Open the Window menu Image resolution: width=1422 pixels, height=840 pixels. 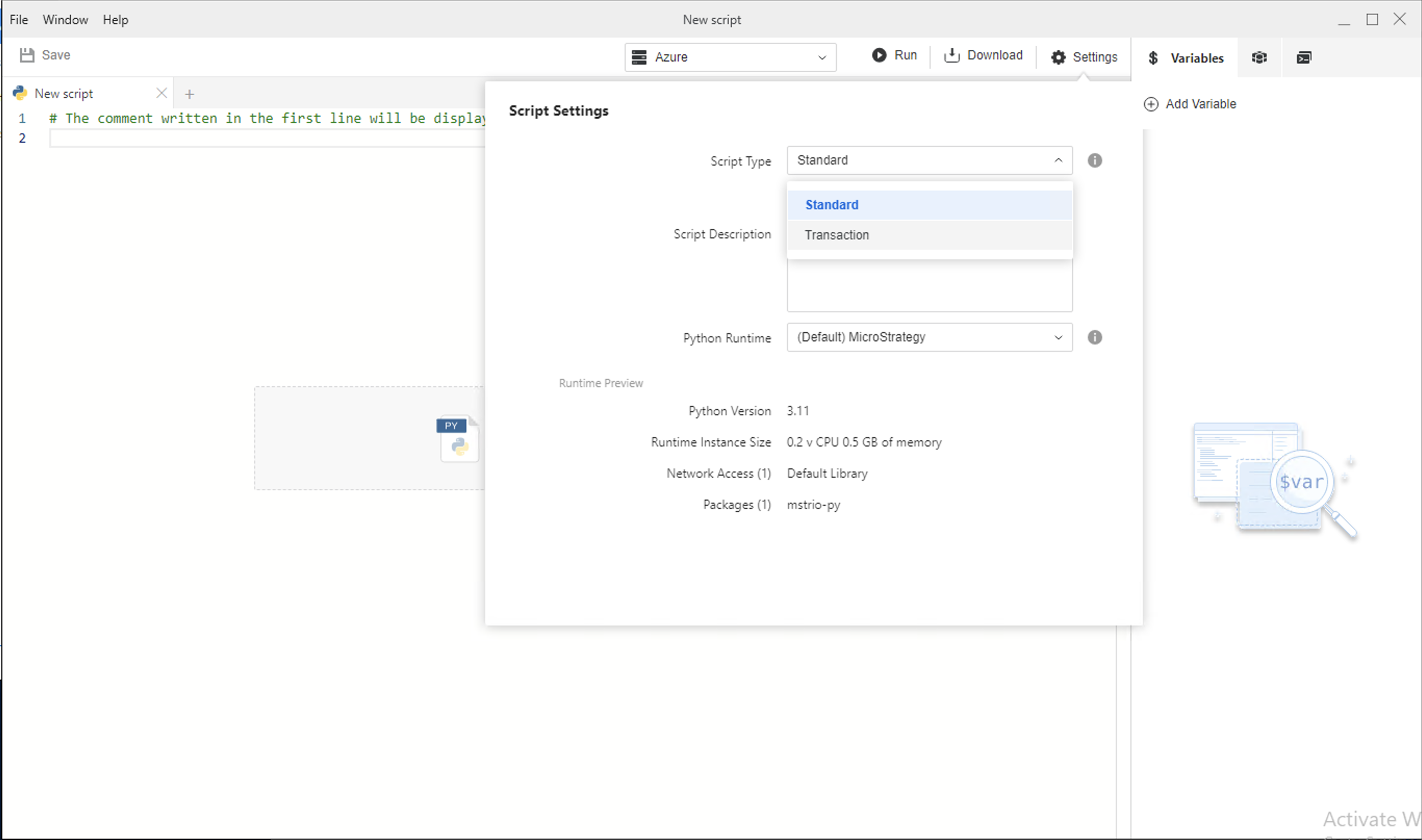pyautogui.click(x=65, y=20)
